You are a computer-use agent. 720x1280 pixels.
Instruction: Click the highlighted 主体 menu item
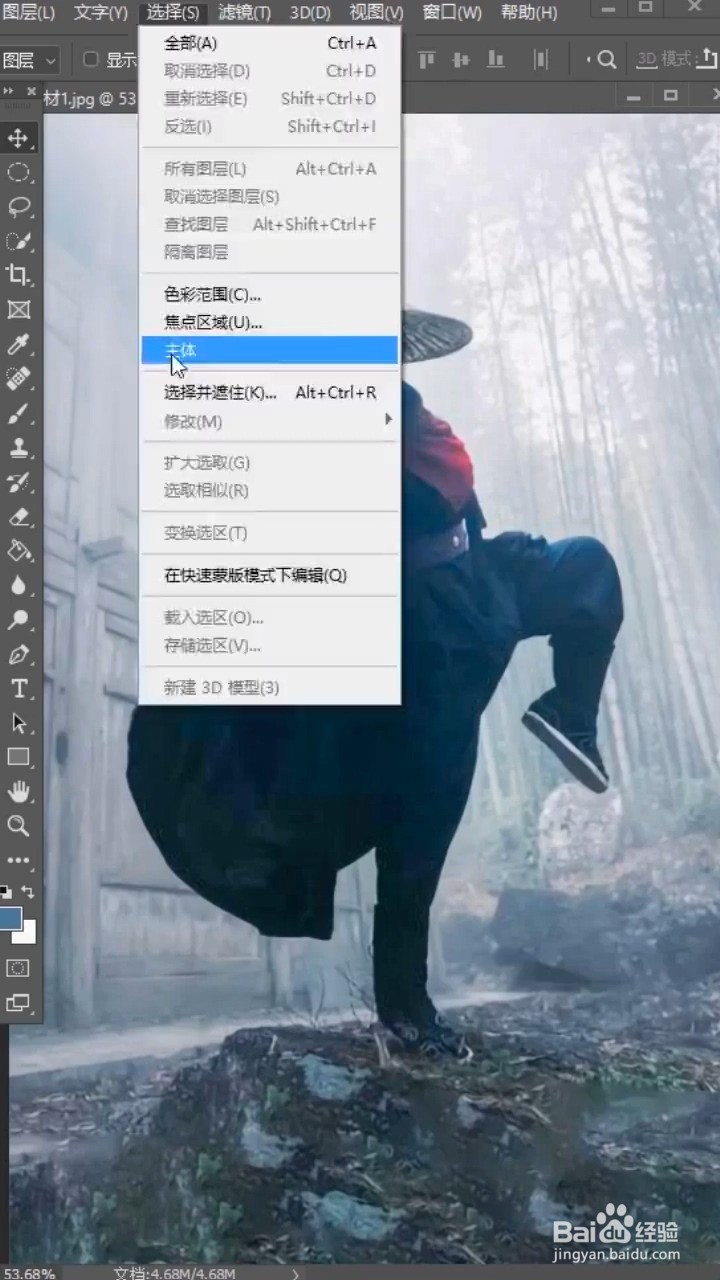click(x=269, y=350)
